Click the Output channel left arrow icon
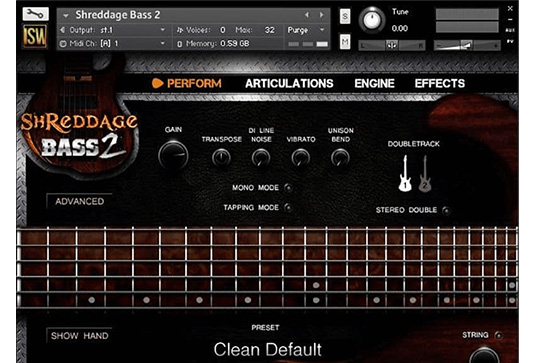This screenshot has width=535, height=363. tap(63, 30)
